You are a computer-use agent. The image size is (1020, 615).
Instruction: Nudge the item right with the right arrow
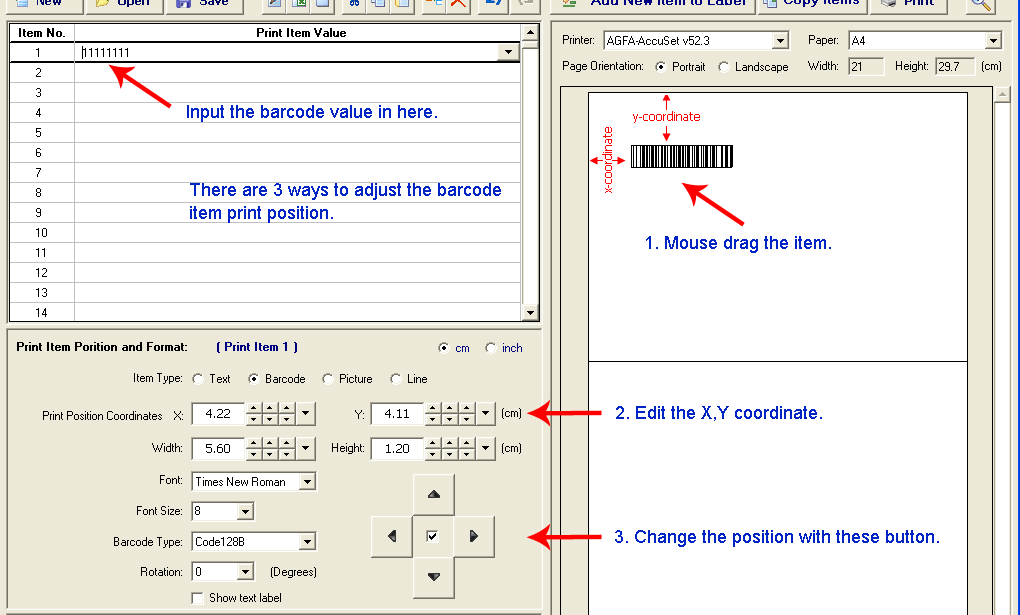coord(474,537)
